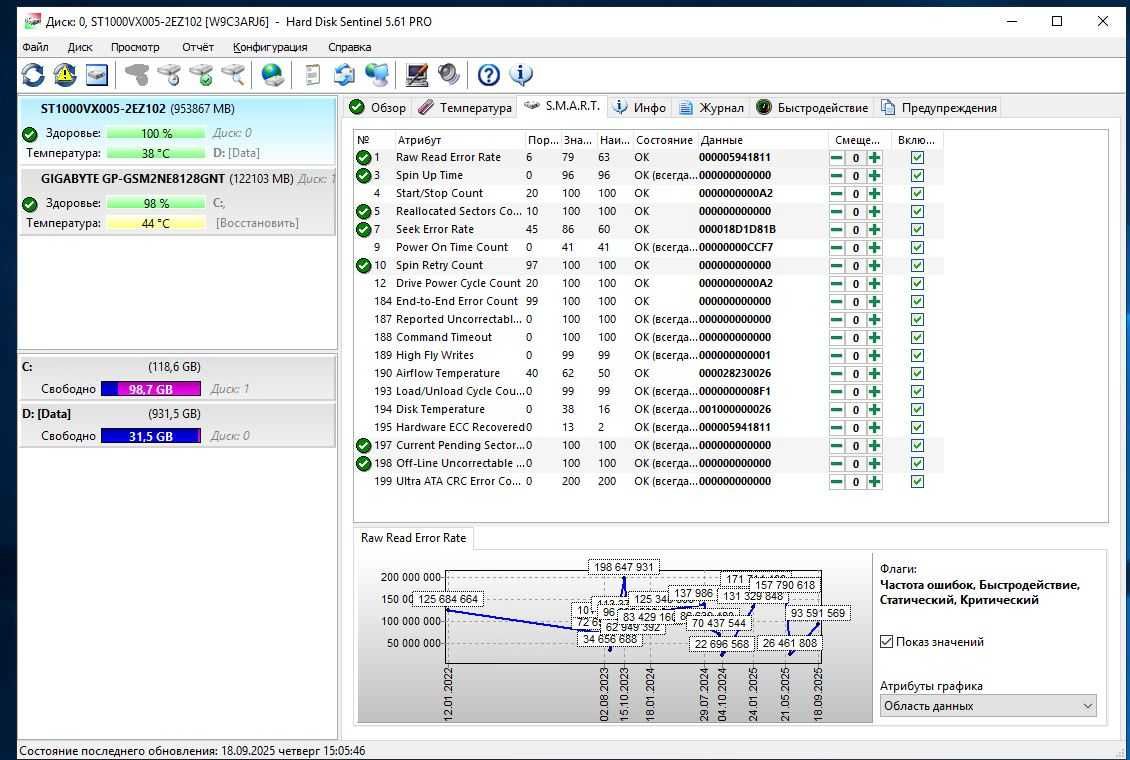Select the End-to-End Error Count attribute row
This screenshot has height=760, width=1130.
tap(649, 301)
